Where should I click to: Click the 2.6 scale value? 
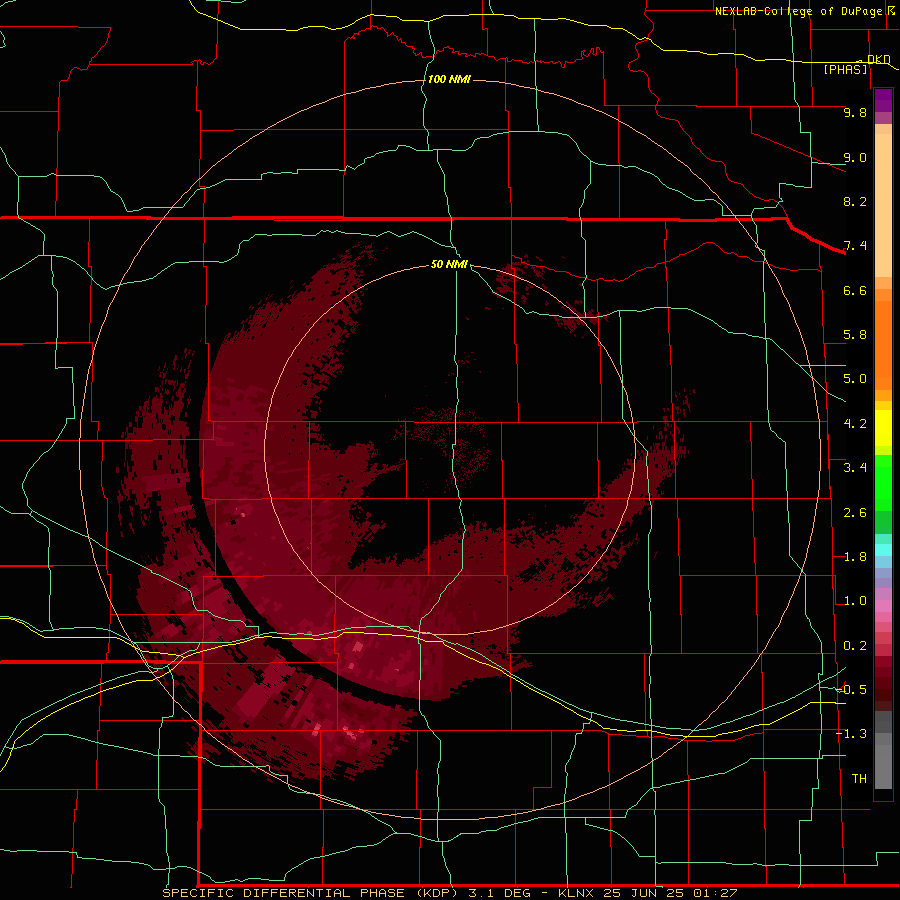click(x=855, y=513)
